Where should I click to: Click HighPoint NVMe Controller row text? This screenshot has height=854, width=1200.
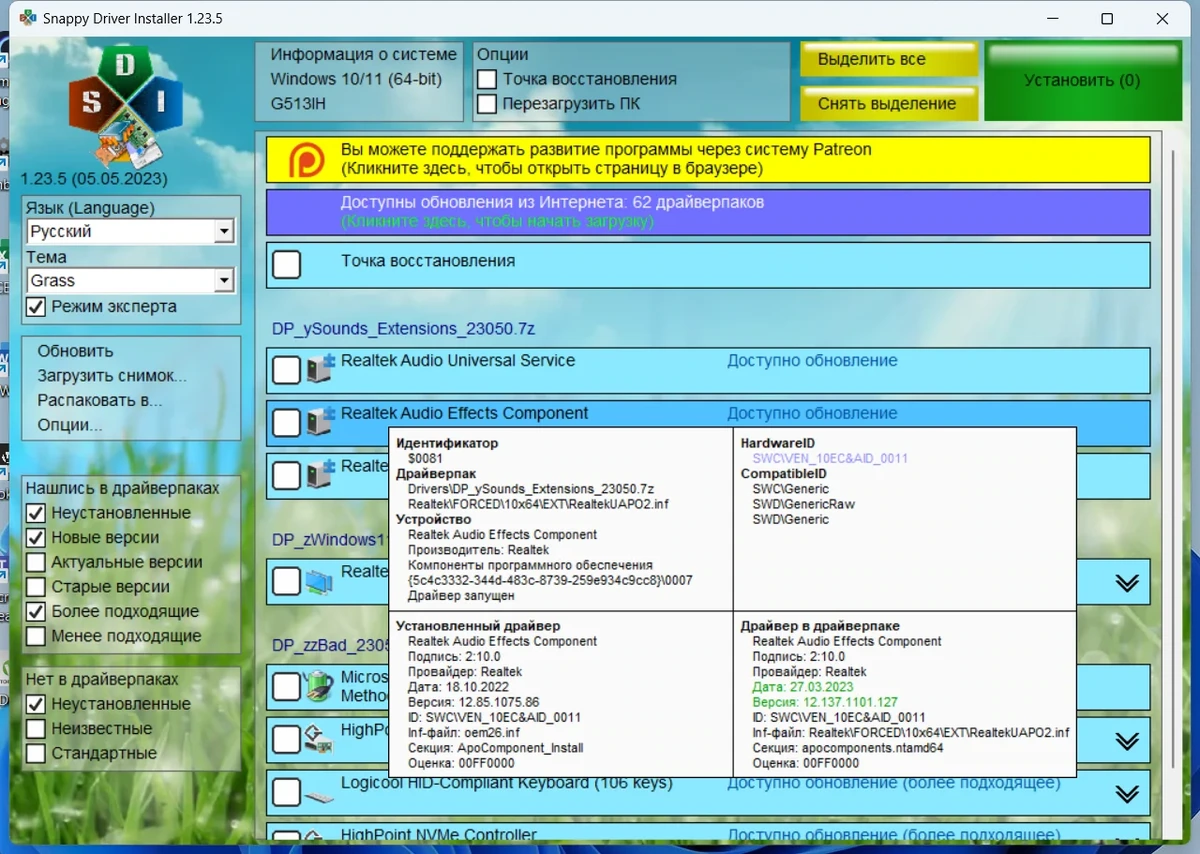click(x=439, y=835)
